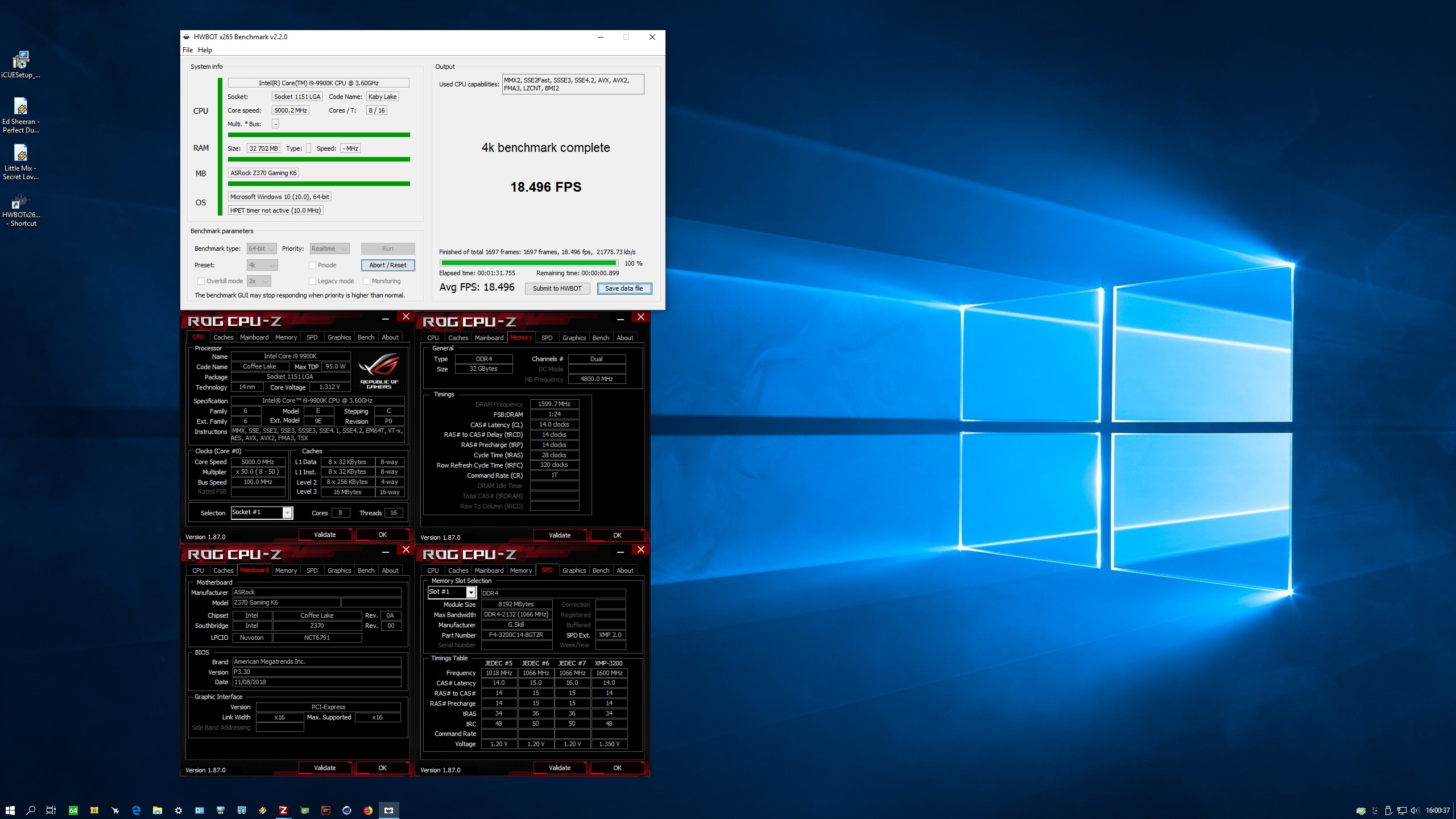
Task: Open the Windows Start menu
Action: 10,810
